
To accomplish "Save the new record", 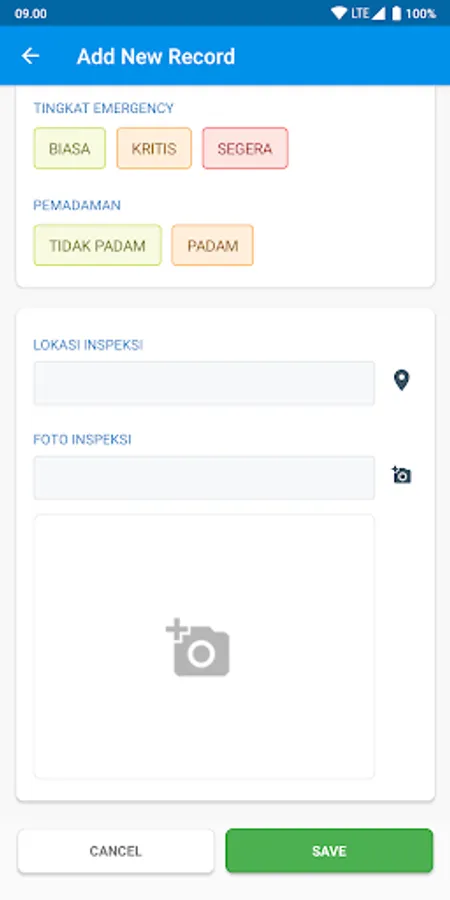I will [329, 851].
